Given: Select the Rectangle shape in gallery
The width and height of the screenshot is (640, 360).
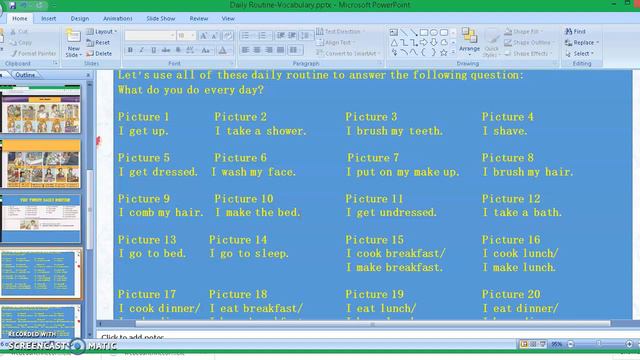Looking at the screenshot, I should click(424, 33).
